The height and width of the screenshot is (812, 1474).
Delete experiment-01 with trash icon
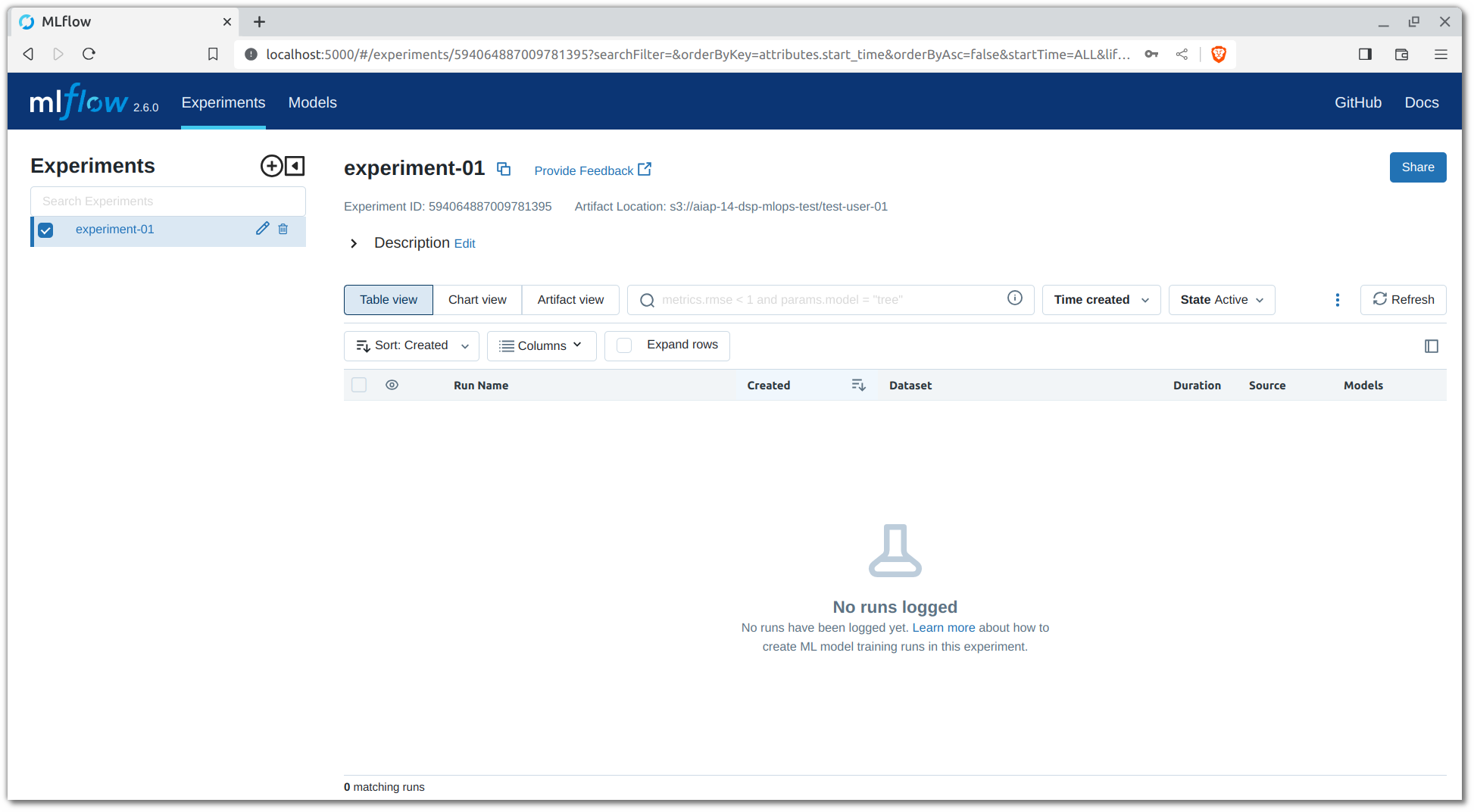pos(283,229)
